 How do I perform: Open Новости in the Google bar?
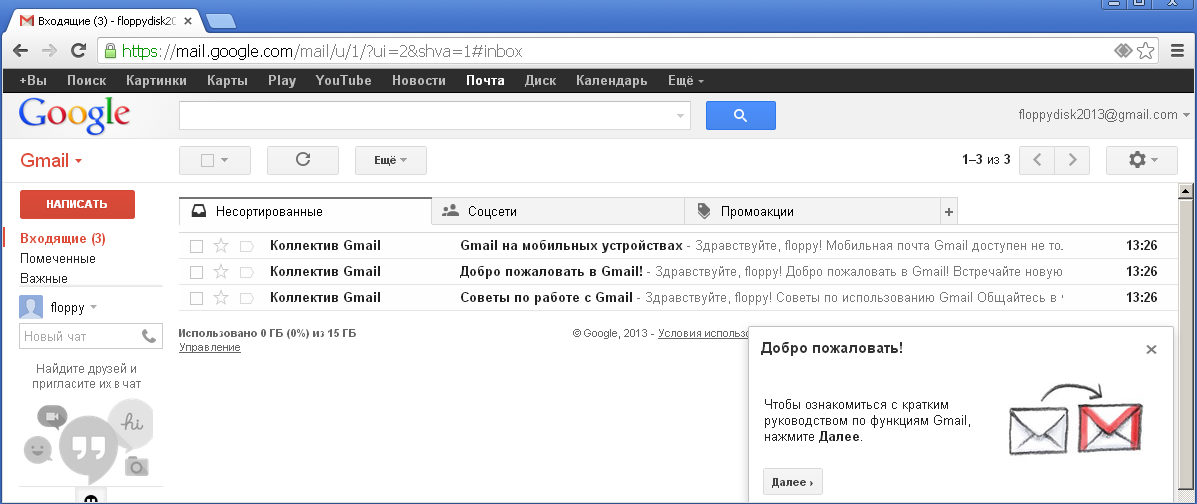(419, 80)
